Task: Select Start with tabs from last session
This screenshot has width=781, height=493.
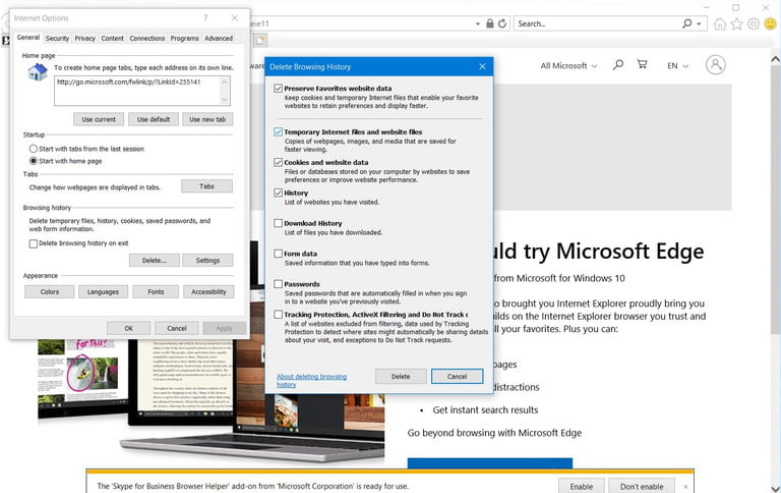Action: click(33, 148)
